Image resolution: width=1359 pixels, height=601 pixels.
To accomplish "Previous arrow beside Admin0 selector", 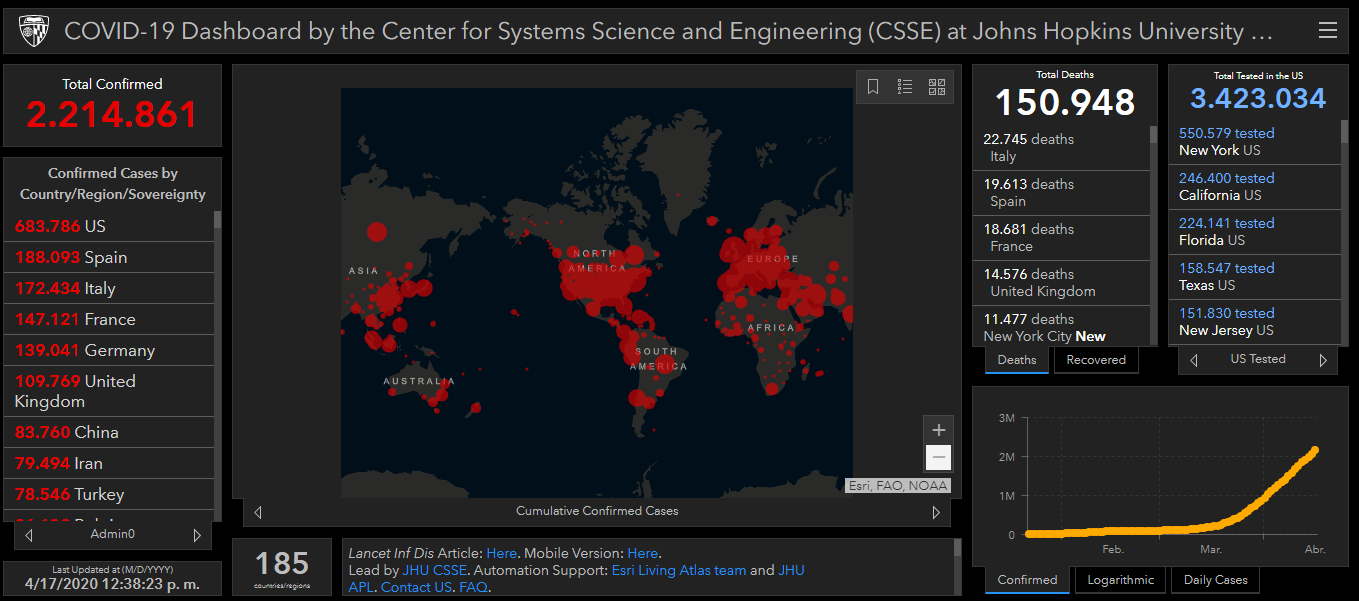I will [28, 535].
